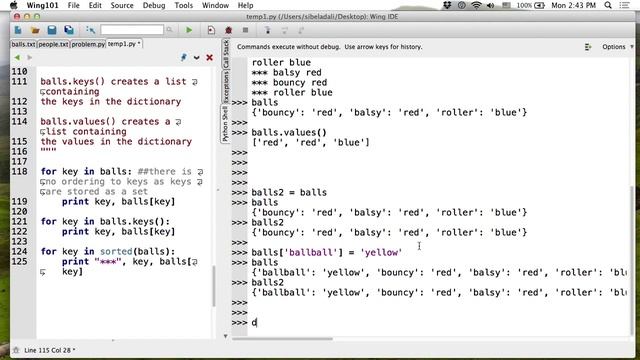Viewport: 640px width, 360px height.
Task: Click line number 118 in the editor
Action: pos(19,171)
